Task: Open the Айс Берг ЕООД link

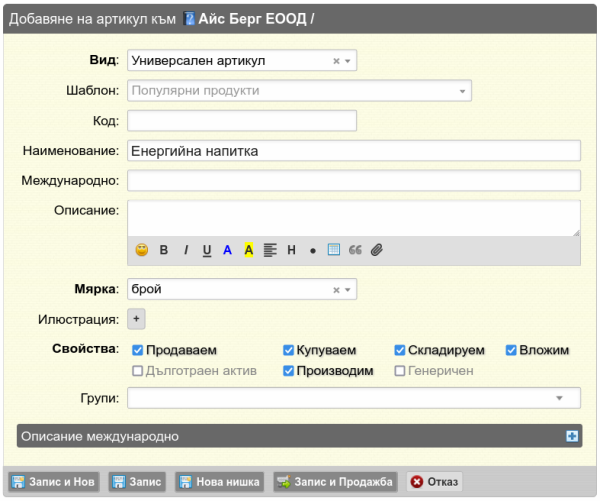Action: pos(253,18)
